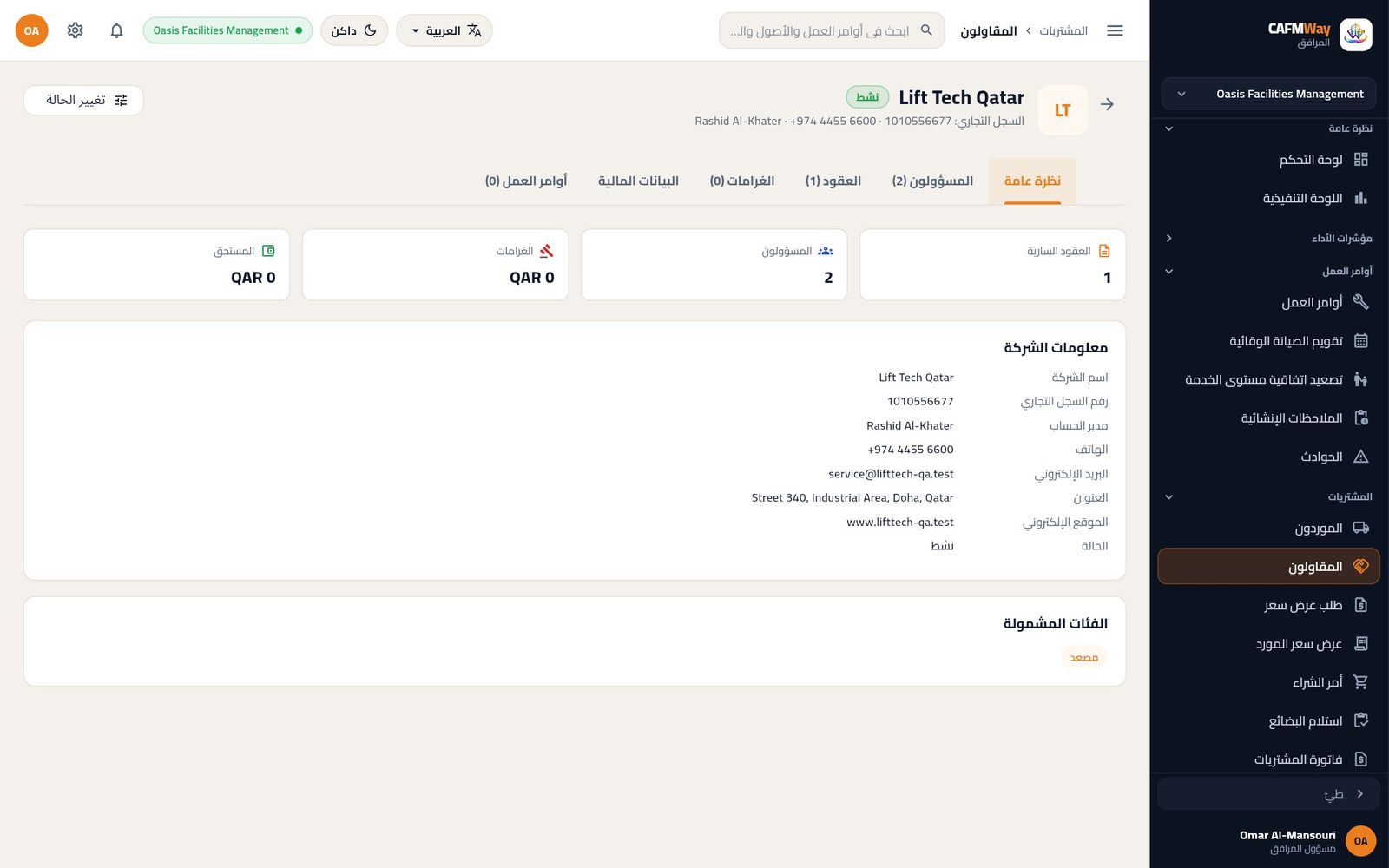
Task: Click the الحوادث warning triangle icon
Action: pos(1360,457)
